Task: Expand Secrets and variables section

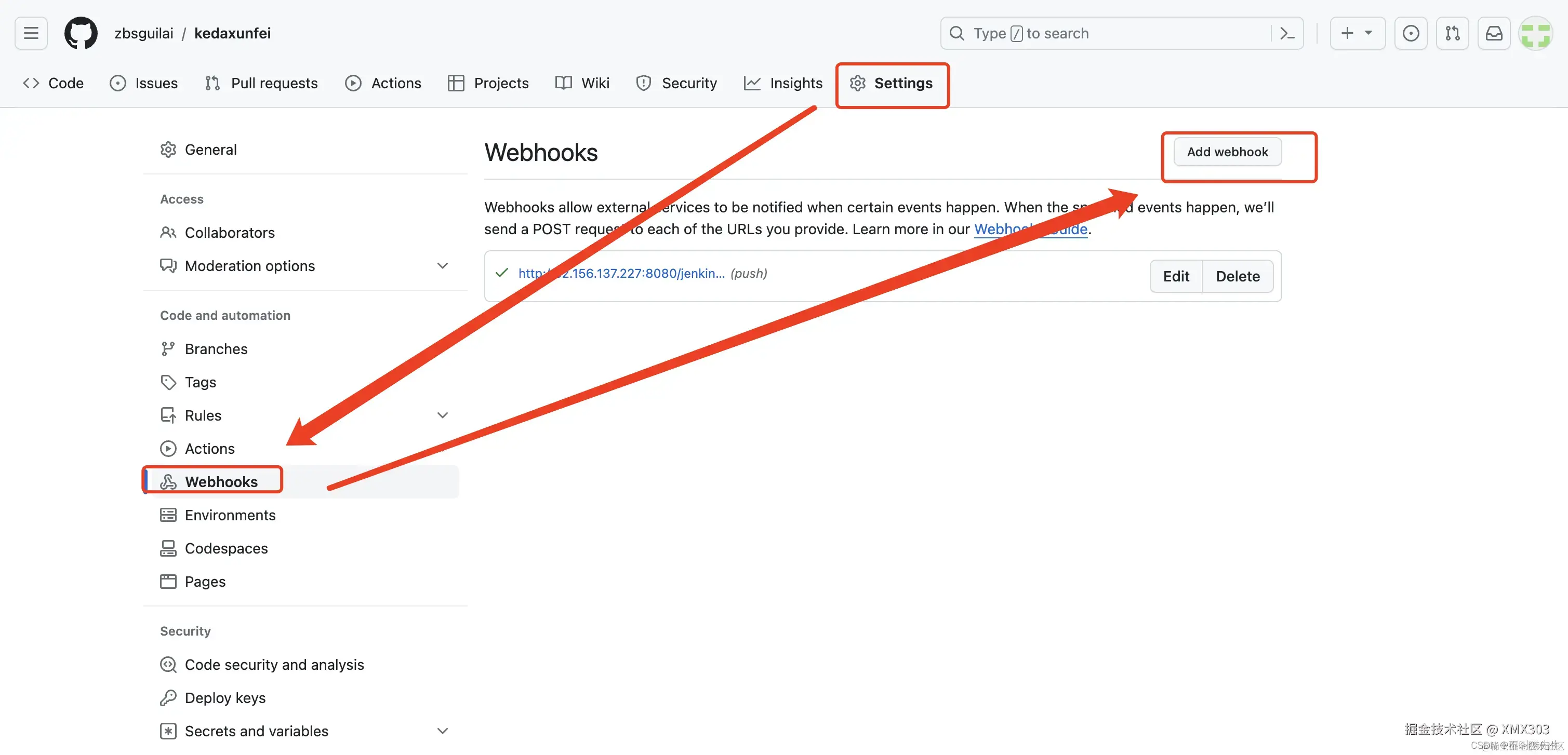Action: click(443, 730)
